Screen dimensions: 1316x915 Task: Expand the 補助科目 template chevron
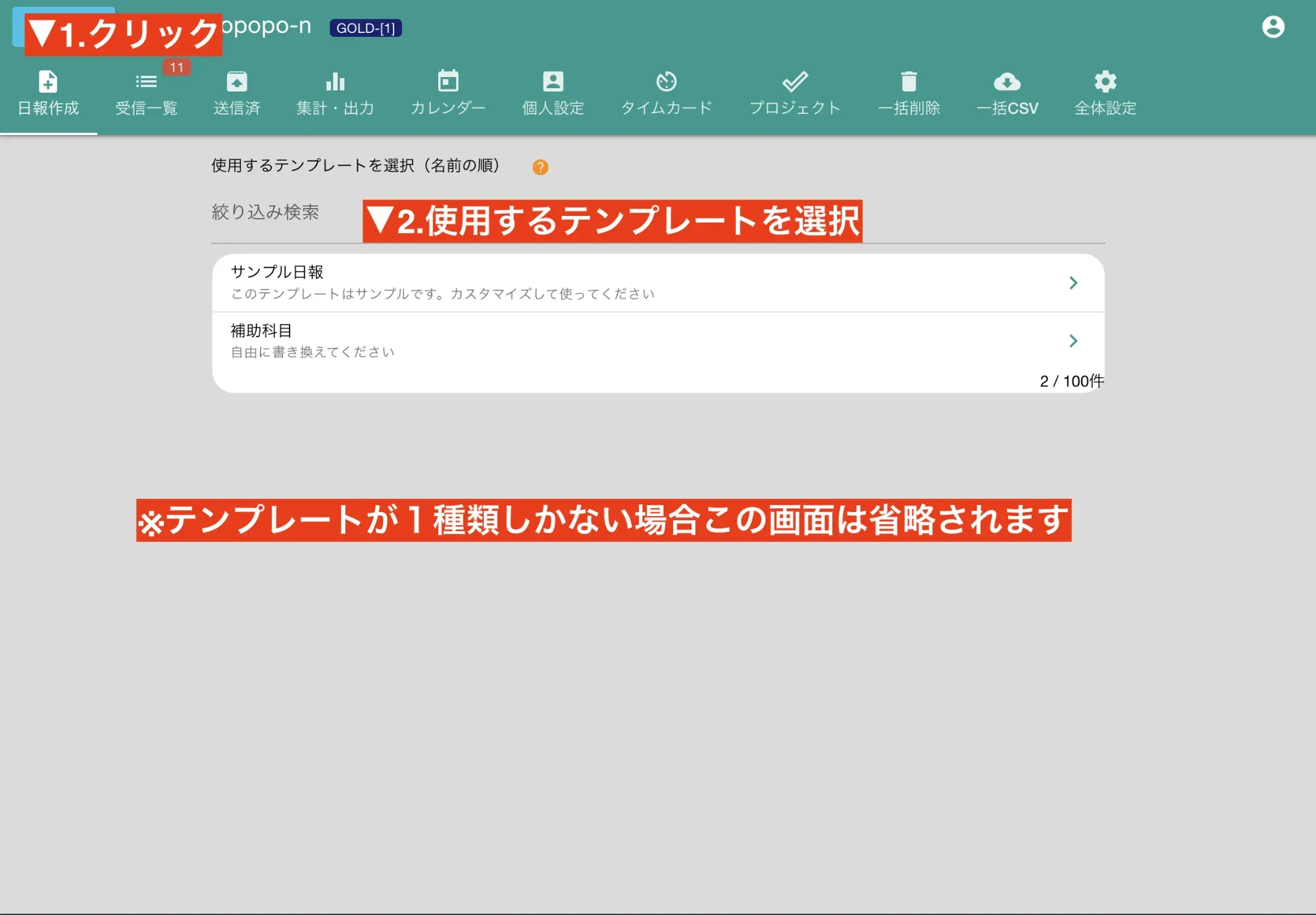1074,340
